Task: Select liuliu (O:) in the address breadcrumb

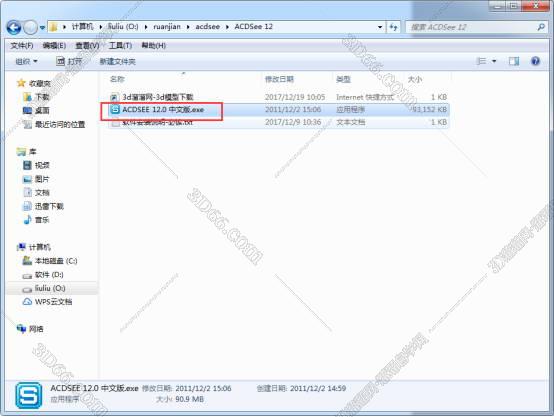Action: coord(123,27)
